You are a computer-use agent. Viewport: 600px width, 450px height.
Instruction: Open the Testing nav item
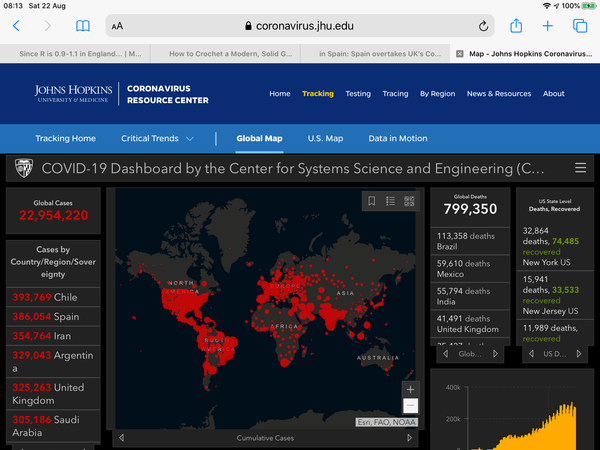pyautogui.click(x=358, y=94)
